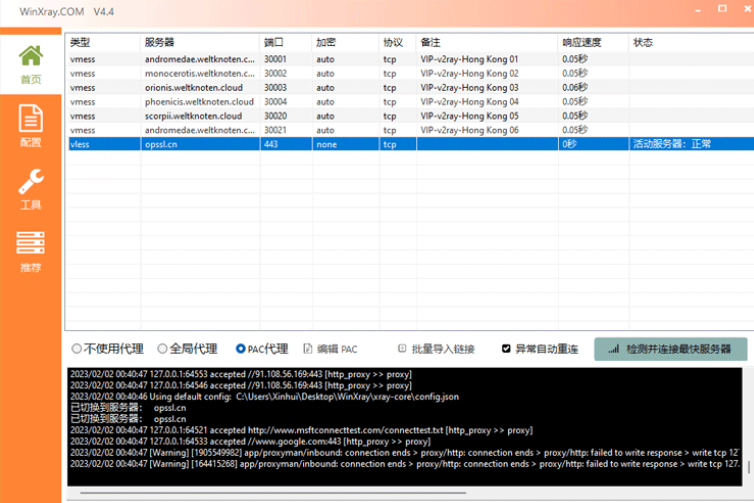Select row VIP-v2ray-Hong Kong 05
754x503 pixels.
pyautogui.click(x=410, y=116)
